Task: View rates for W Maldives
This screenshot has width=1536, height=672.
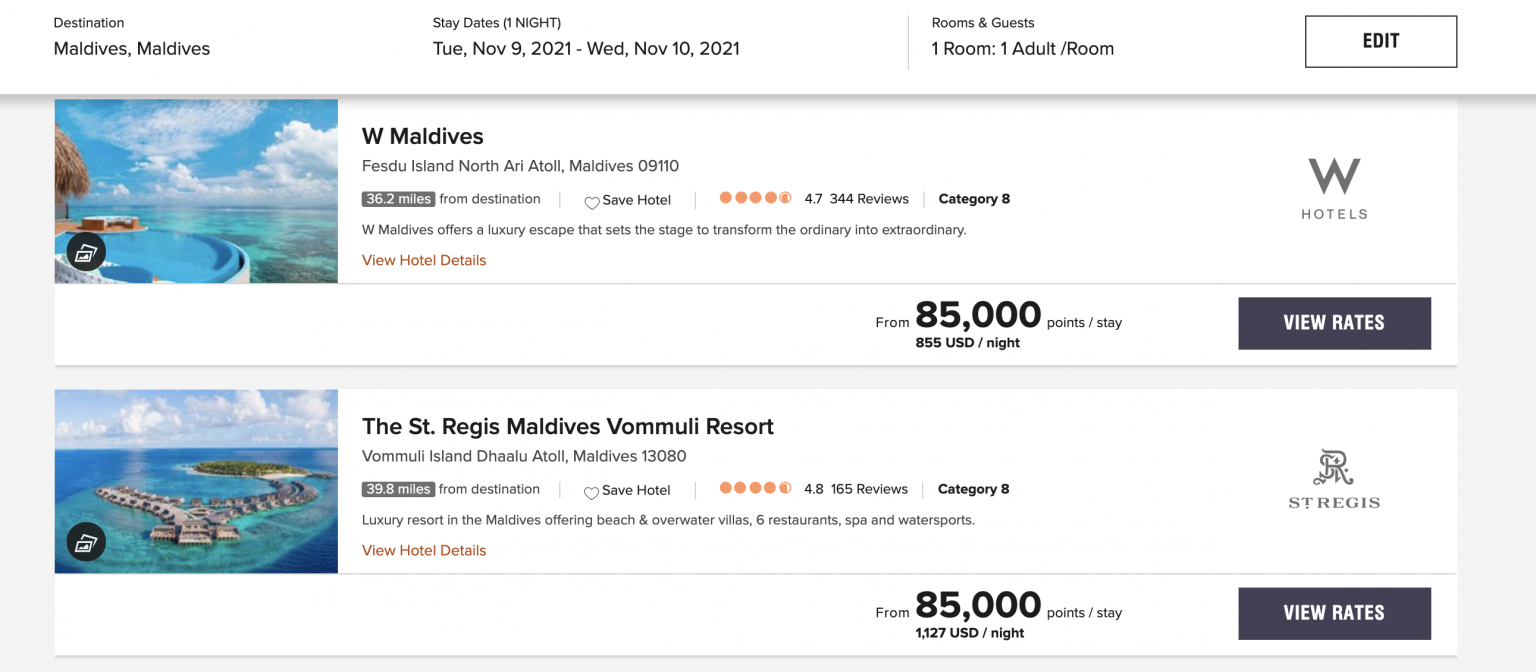Action: coord(1334,323)
